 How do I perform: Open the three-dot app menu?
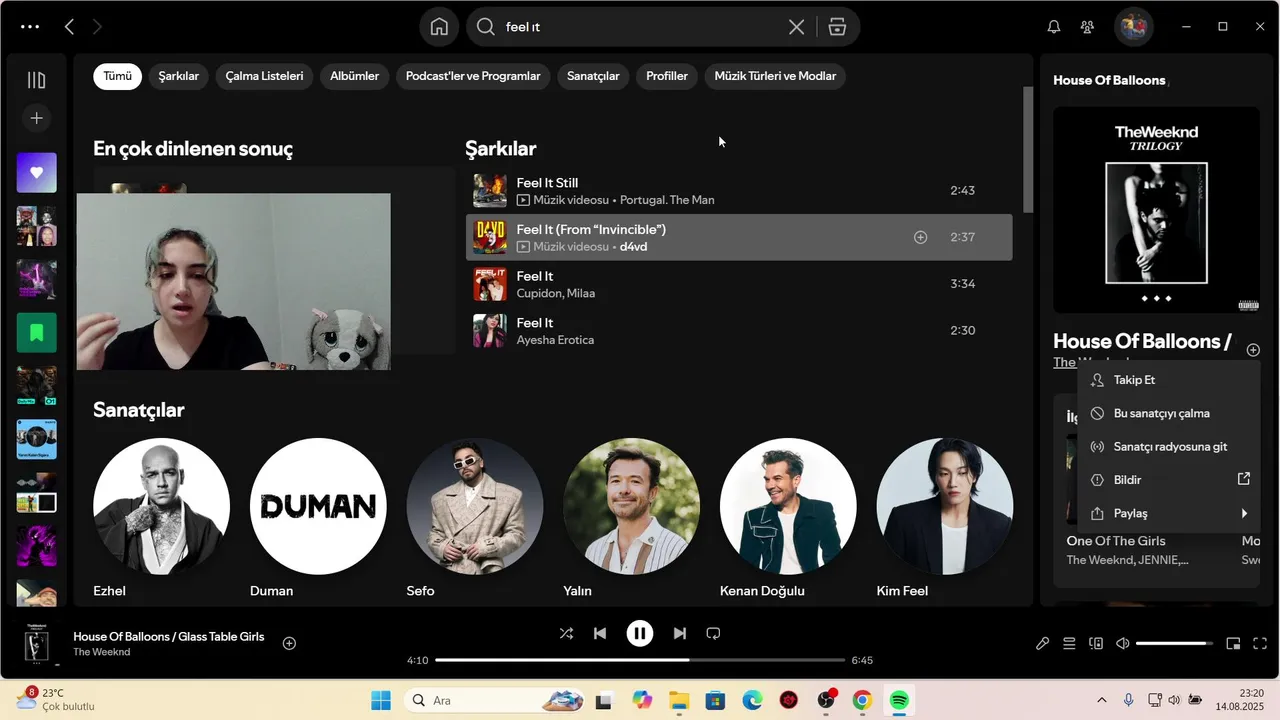pyautogui.click(x=30, y=27)
